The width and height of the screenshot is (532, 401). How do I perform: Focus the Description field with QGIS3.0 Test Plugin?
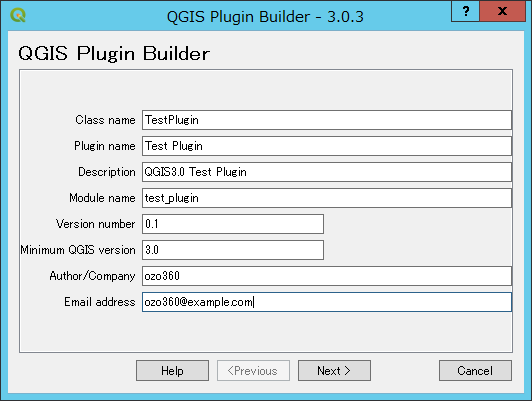point(327,172)
